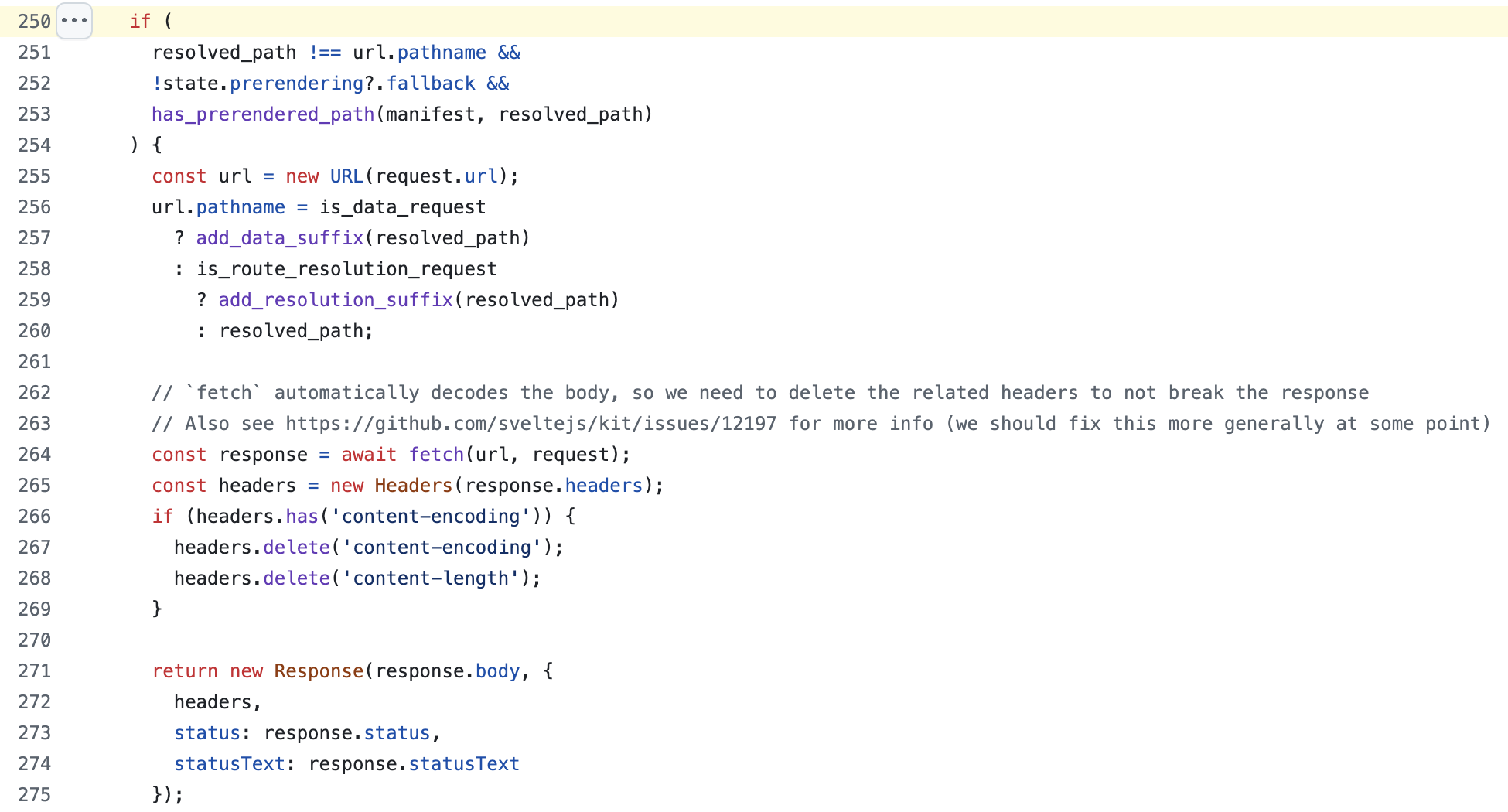The width and height of the screenshot is (1508, 812).
Task: Click the is_route_resolution_request identifier
Action: (346, 269)
